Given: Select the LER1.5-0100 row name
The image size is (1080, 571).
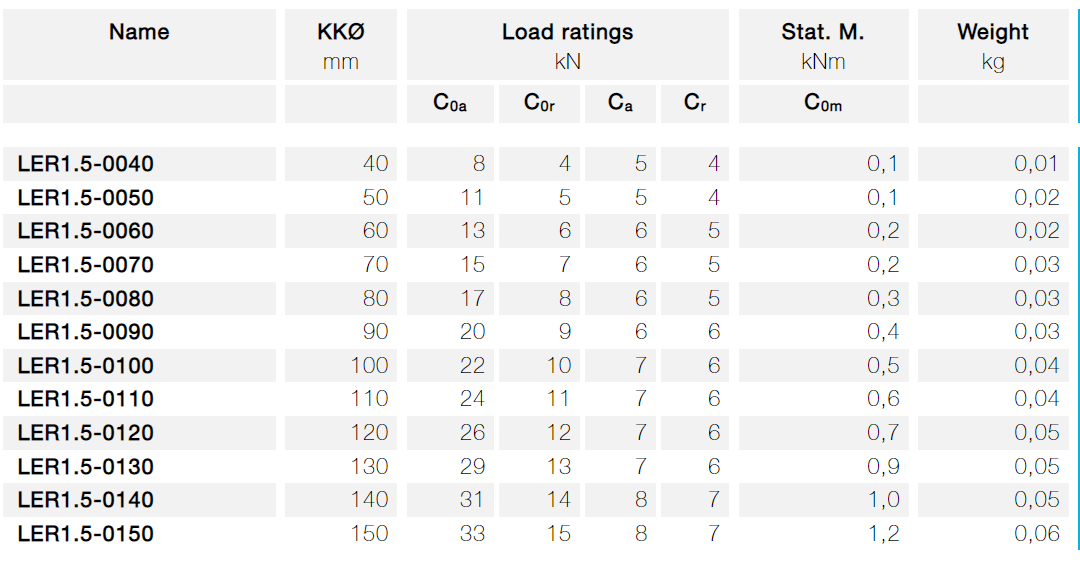Looking at the screenshot, I should tap(85, 366).
